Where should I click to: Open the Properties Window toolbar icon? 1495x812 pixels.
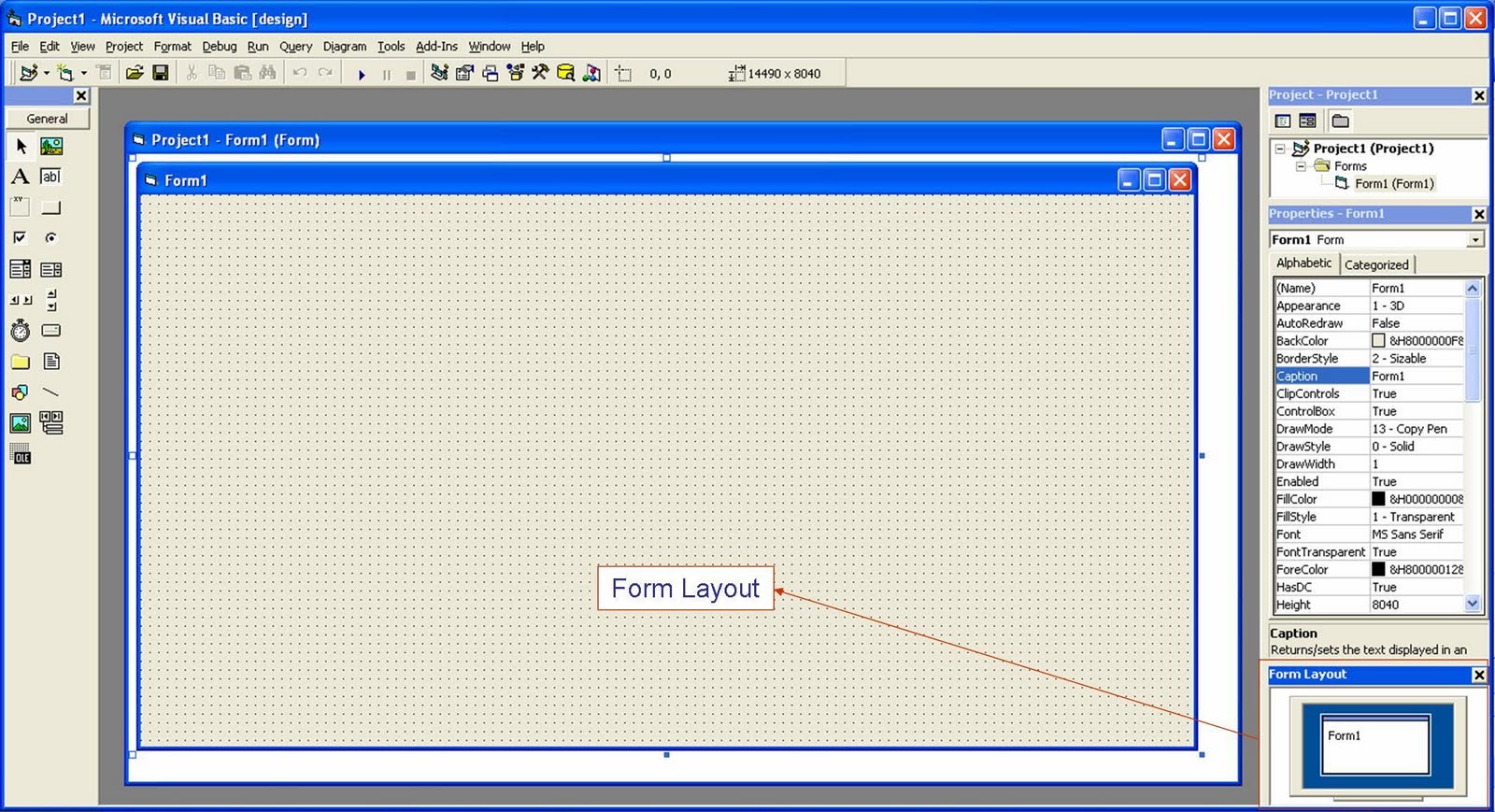[464, 73]
